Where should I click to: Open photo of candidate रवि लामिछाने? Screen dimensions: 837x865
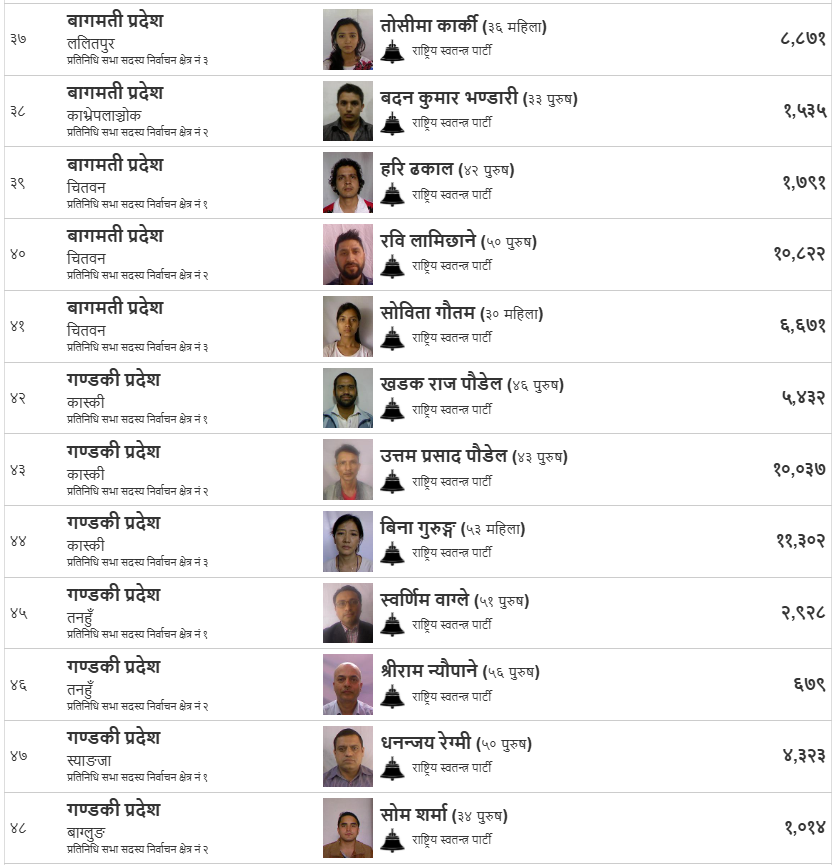point(348,255)
